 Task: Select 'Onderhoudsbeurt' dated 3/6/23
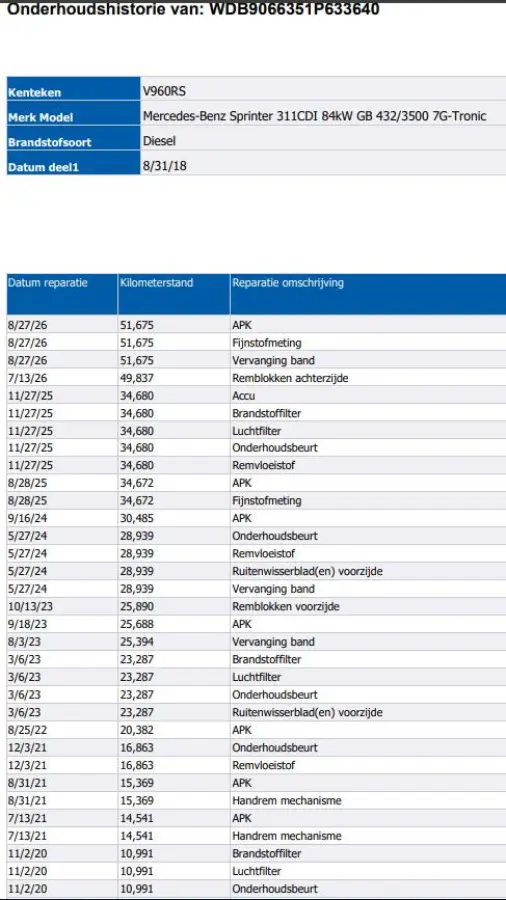(275, 695)
